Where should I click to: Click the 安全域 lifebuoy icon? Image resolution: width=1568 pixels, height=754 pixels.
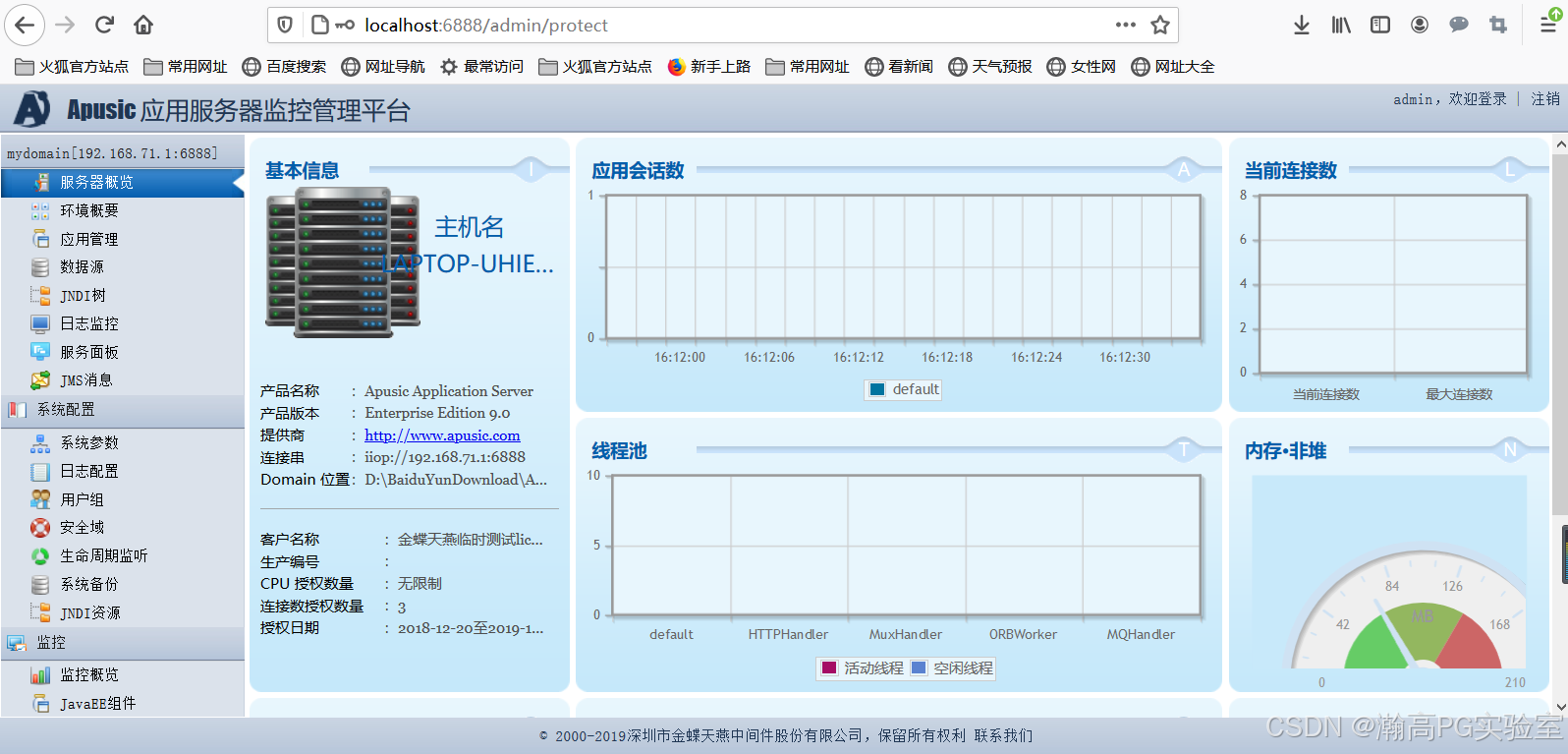[40, 528]
